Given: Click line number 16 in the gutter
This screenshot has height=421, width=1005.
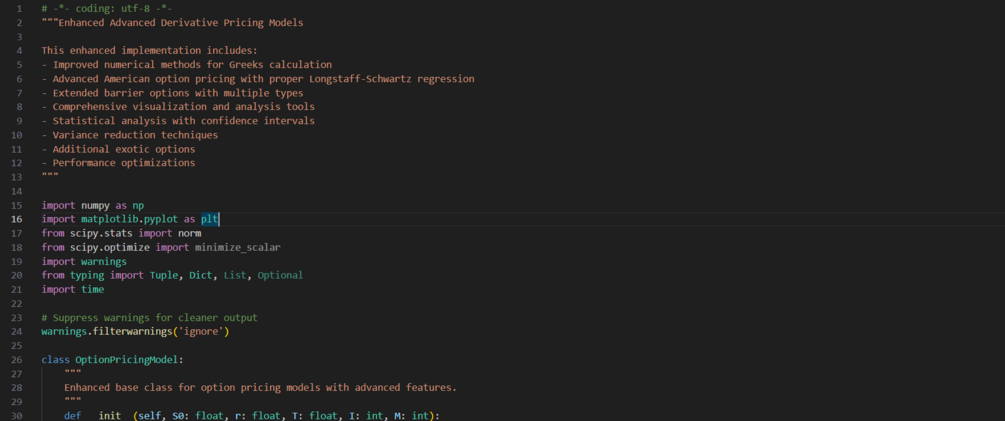Looking at the screenshot, I should click(17, 219).
